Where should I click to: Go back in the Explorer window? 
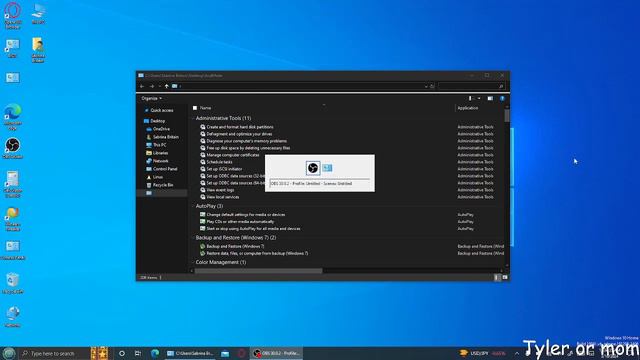click(142, 86)
